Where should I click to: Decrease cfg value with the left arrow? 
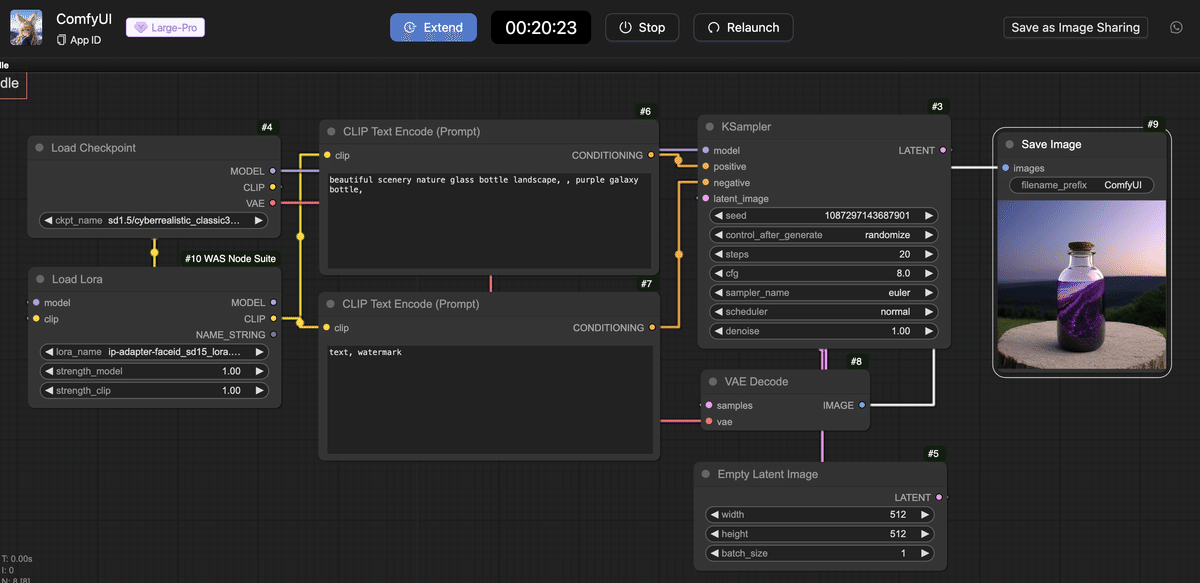click(x=717, y=273)
